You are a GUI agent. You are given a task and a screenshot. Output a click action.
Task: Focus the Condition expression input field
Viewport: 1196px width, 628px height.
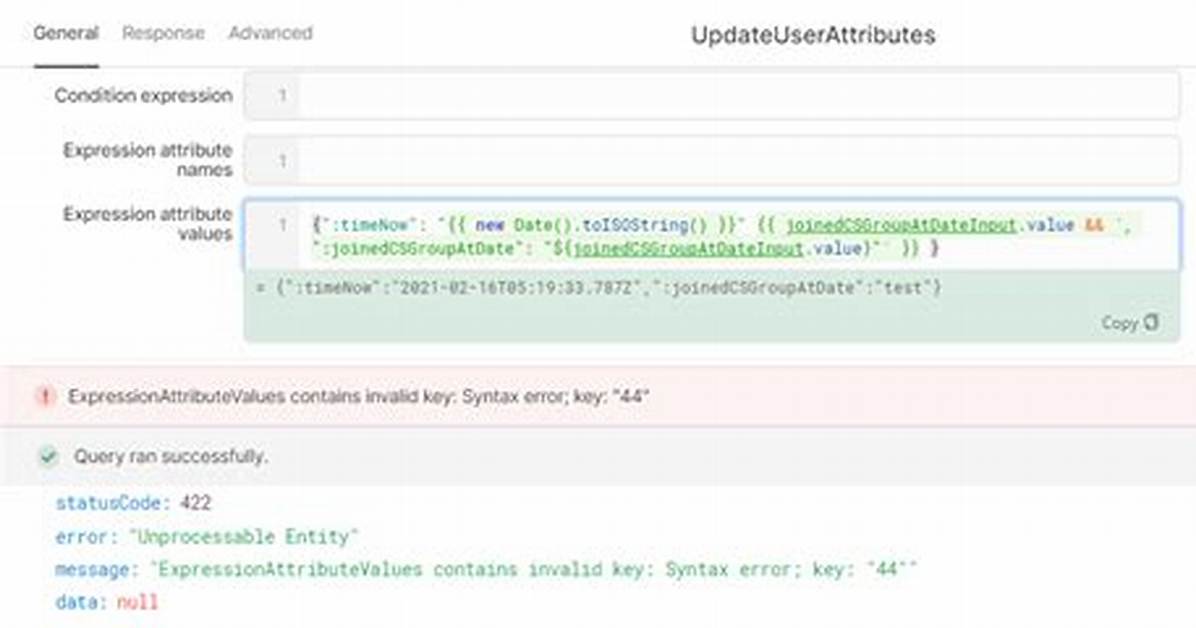click(712, 95)
